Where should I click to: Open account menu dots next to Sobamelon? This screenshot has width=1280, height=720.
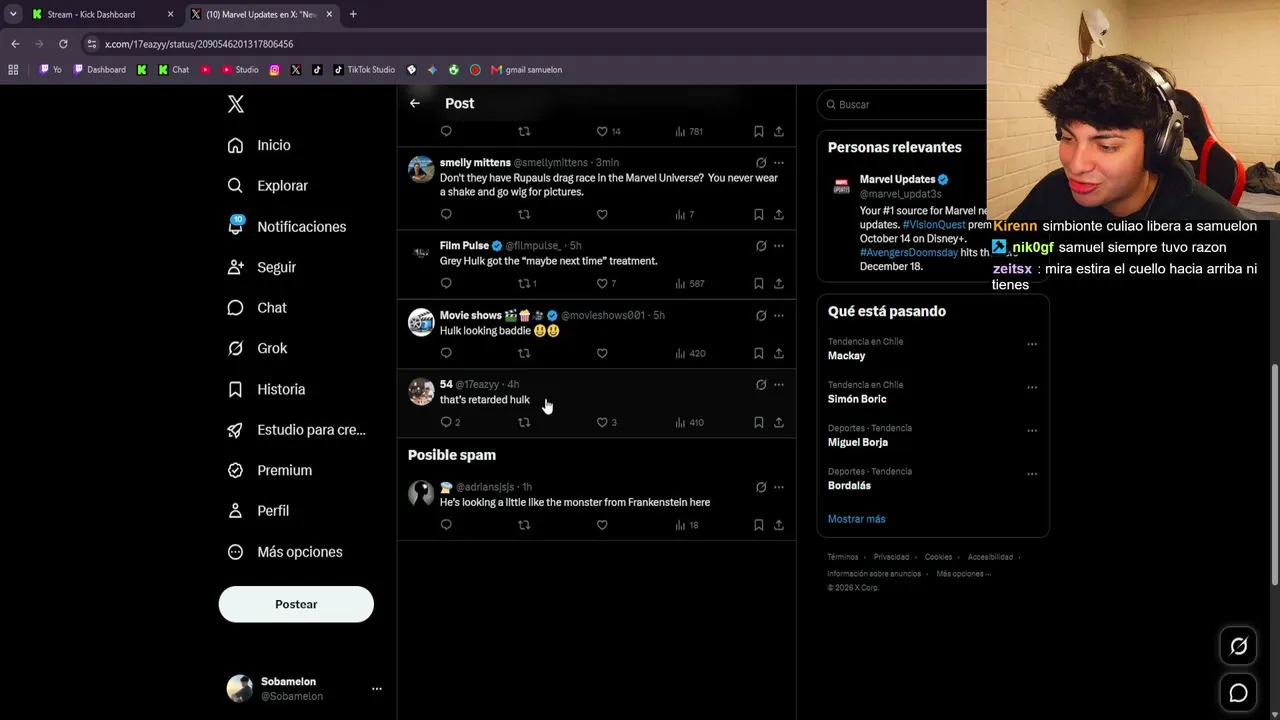point(376,689)
